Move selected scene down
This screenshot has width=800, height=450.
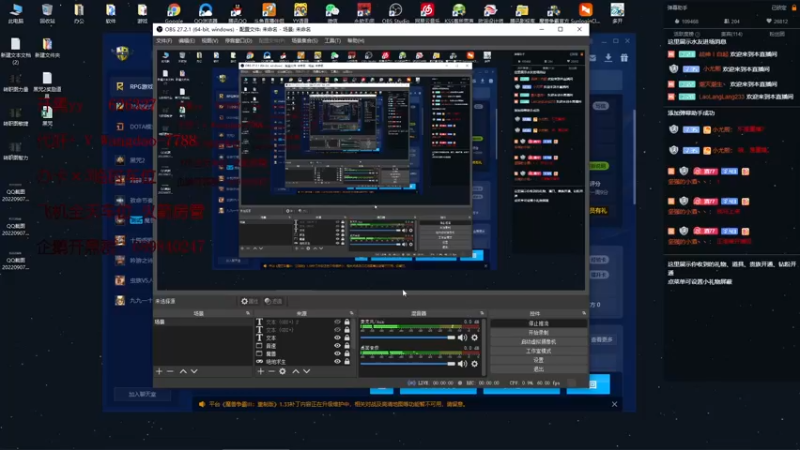[x=194, y=371]
